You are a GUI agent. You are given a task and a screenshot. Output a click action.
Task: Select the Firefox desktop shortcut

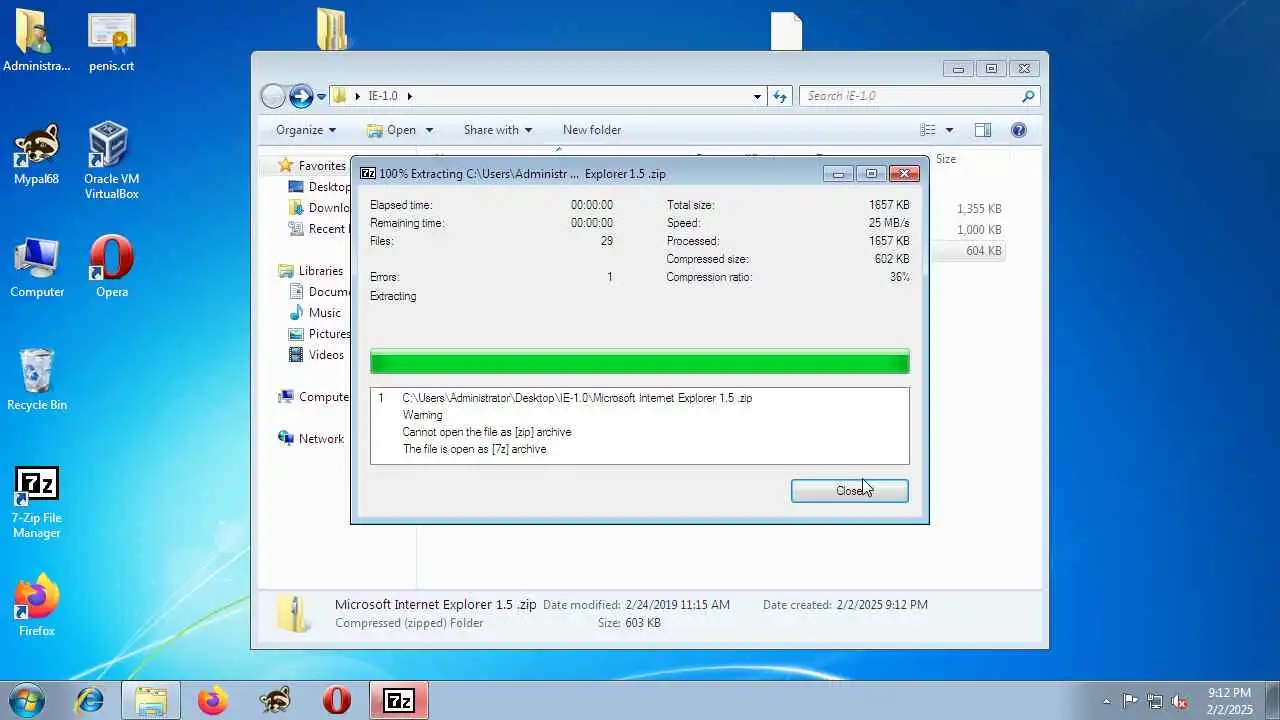(x=37, y=605)
